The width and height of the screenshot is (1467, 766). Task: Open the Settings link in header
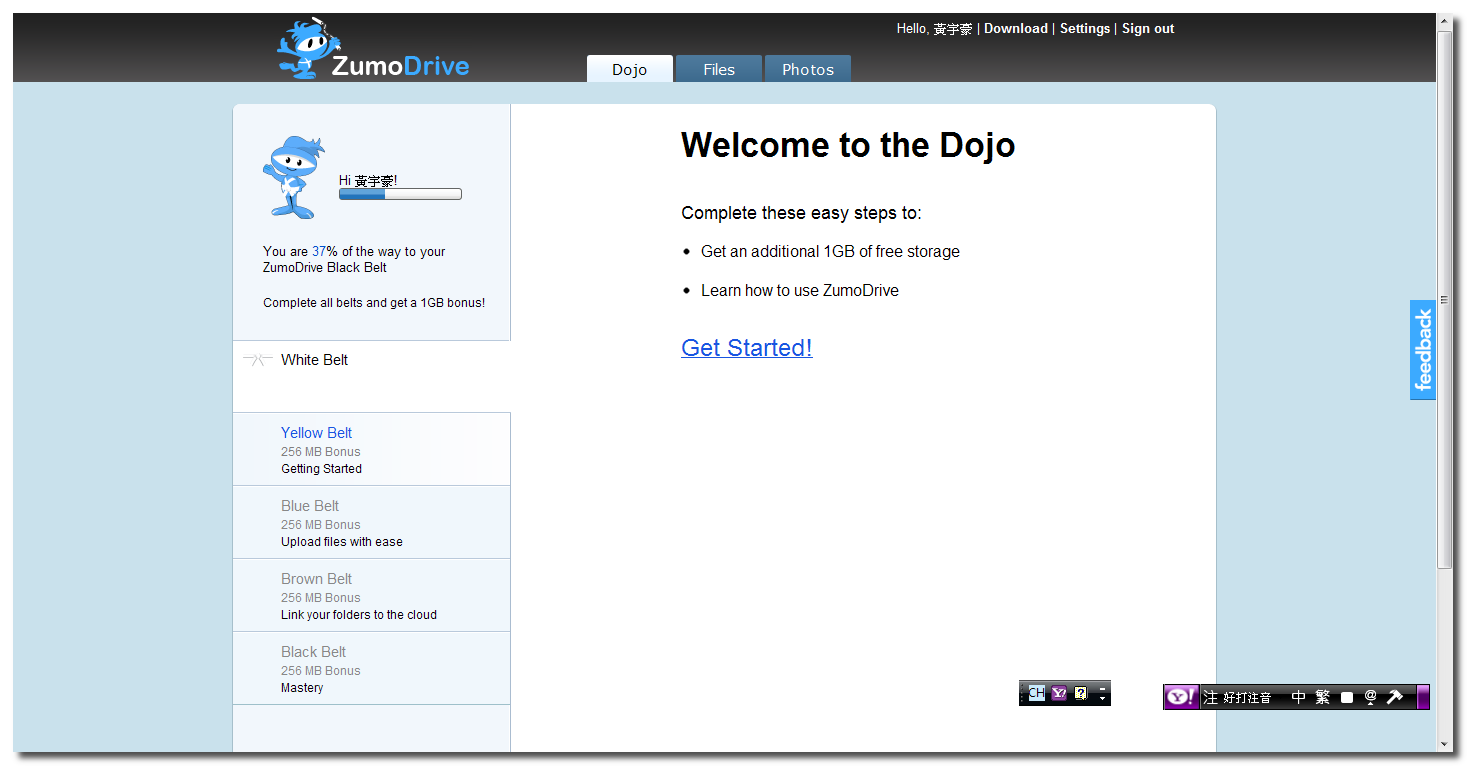(x=1085, y=28)
